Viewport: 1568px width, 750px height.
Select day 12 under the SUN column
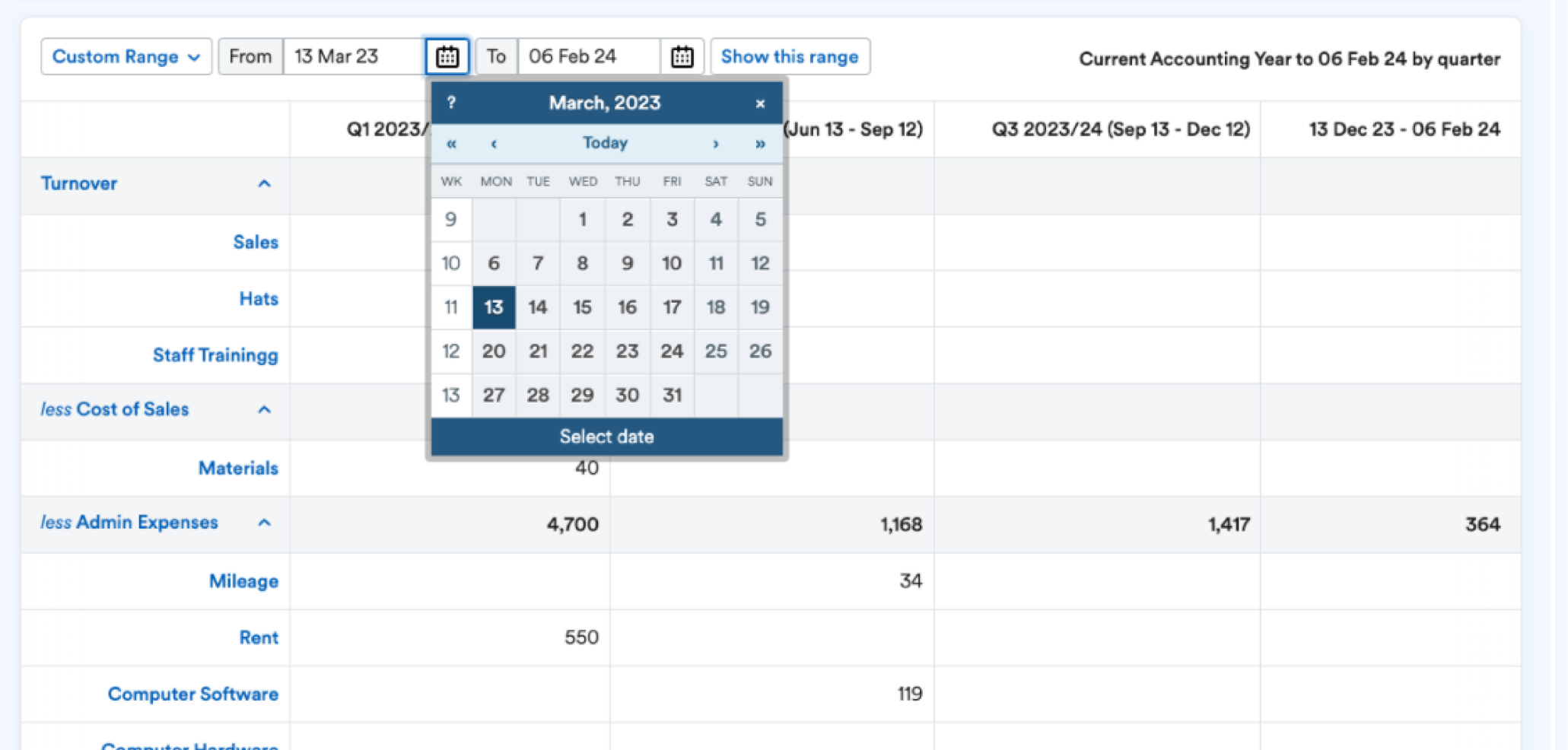[x=760, y=264]
